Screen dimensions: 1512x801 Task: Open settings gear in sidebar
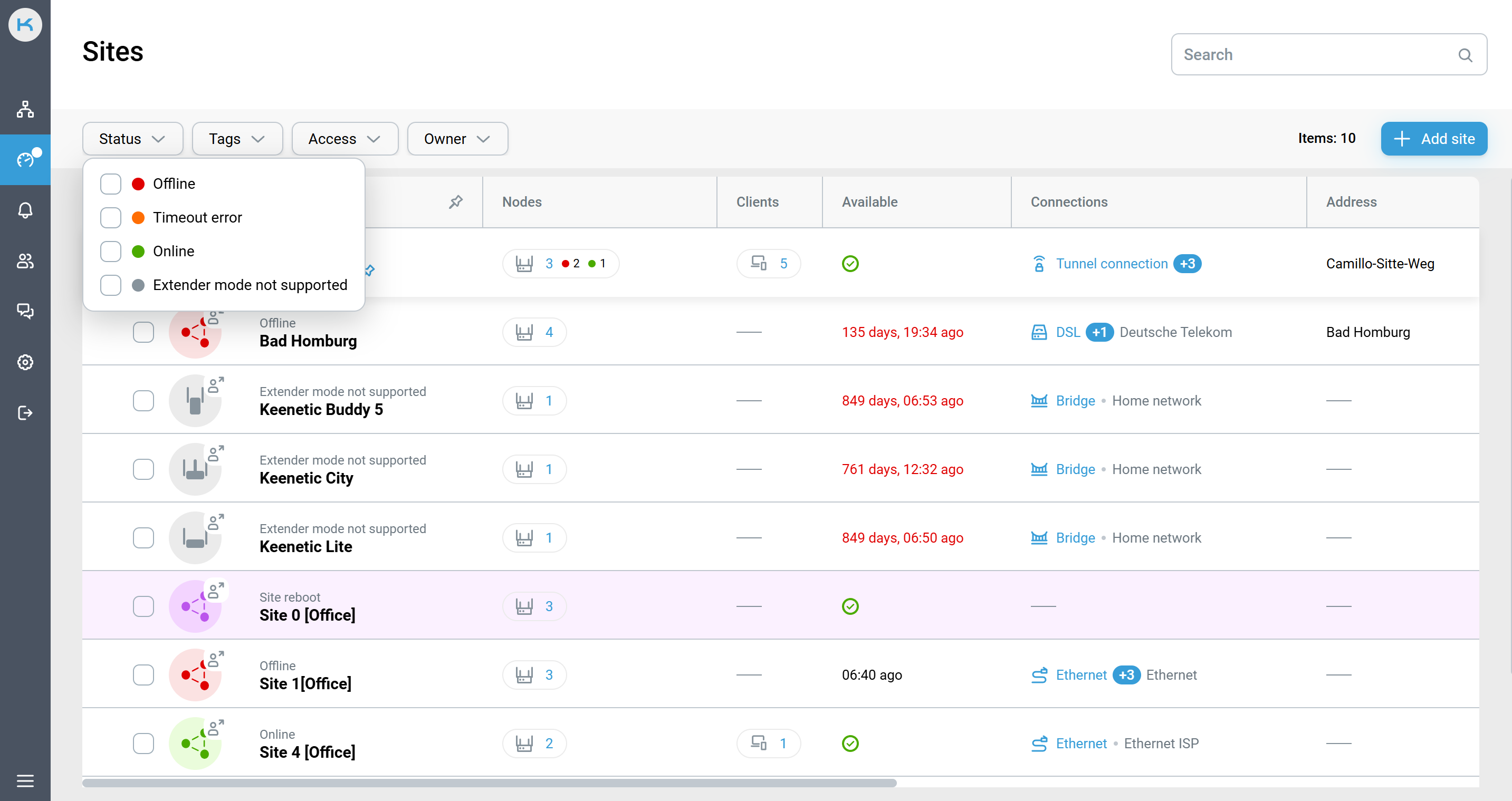click(x=25, y=362)
